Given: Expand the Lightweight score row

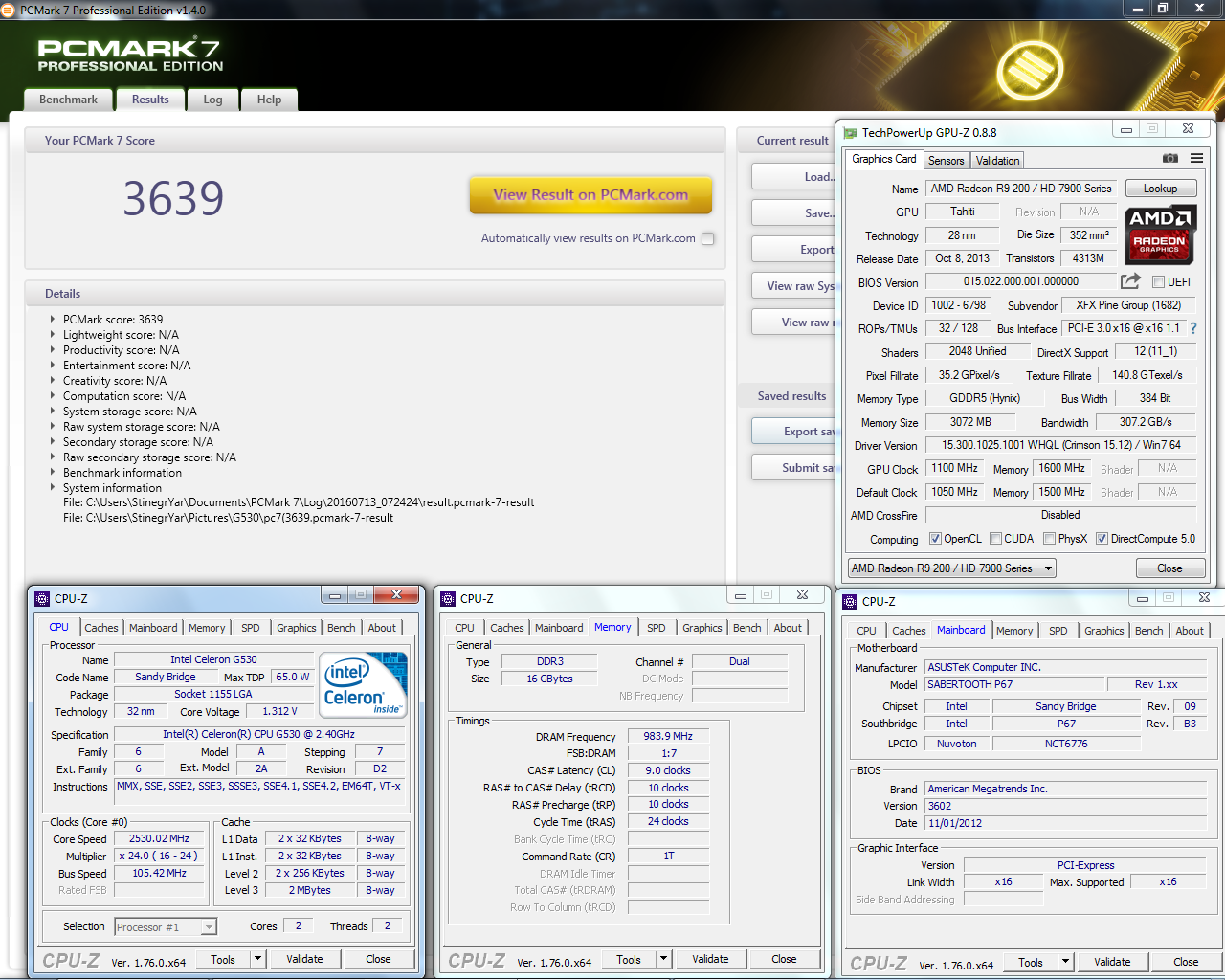Looking at the screenshot, I should [x=53, y=335].
